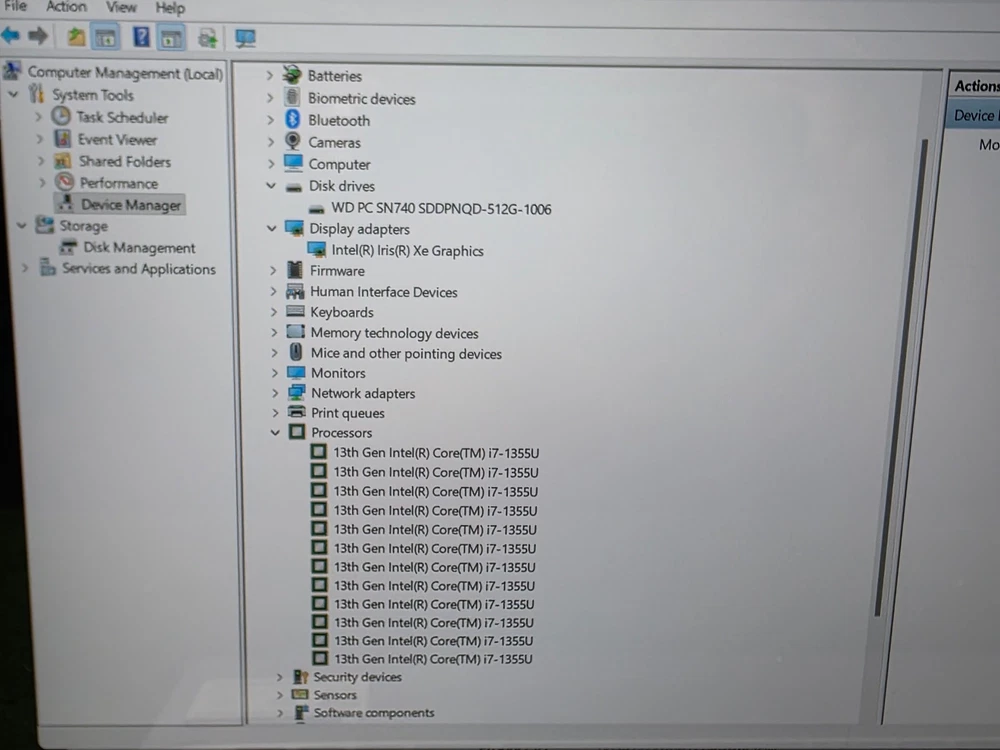Select first 13th Gen Intel Core processor entry
Image resolution: width=1000 pixels, height=750 pixels.
pyautogui.click(x=435, y=453)
